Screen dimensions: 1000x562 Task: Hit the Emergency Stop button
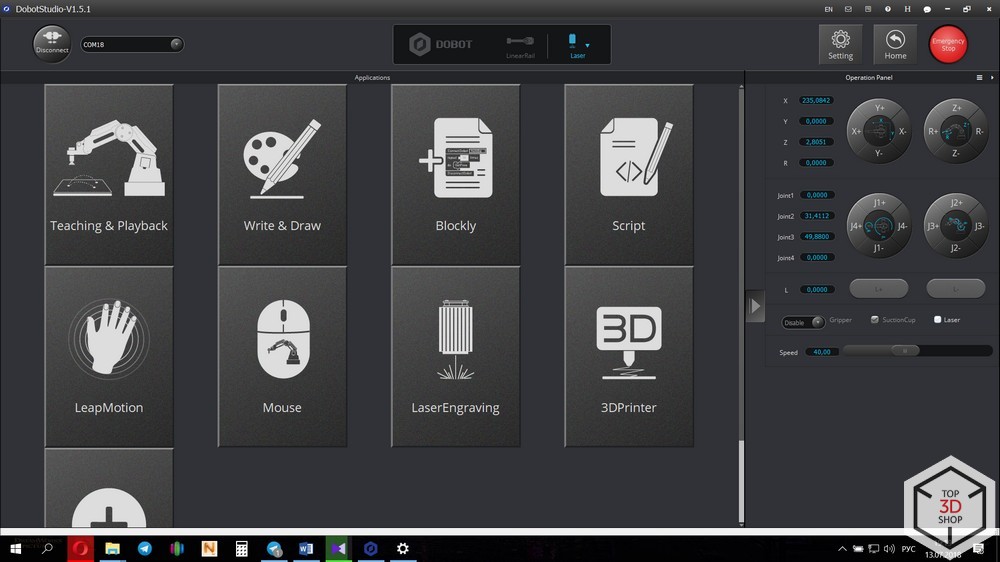click(948, 44)
